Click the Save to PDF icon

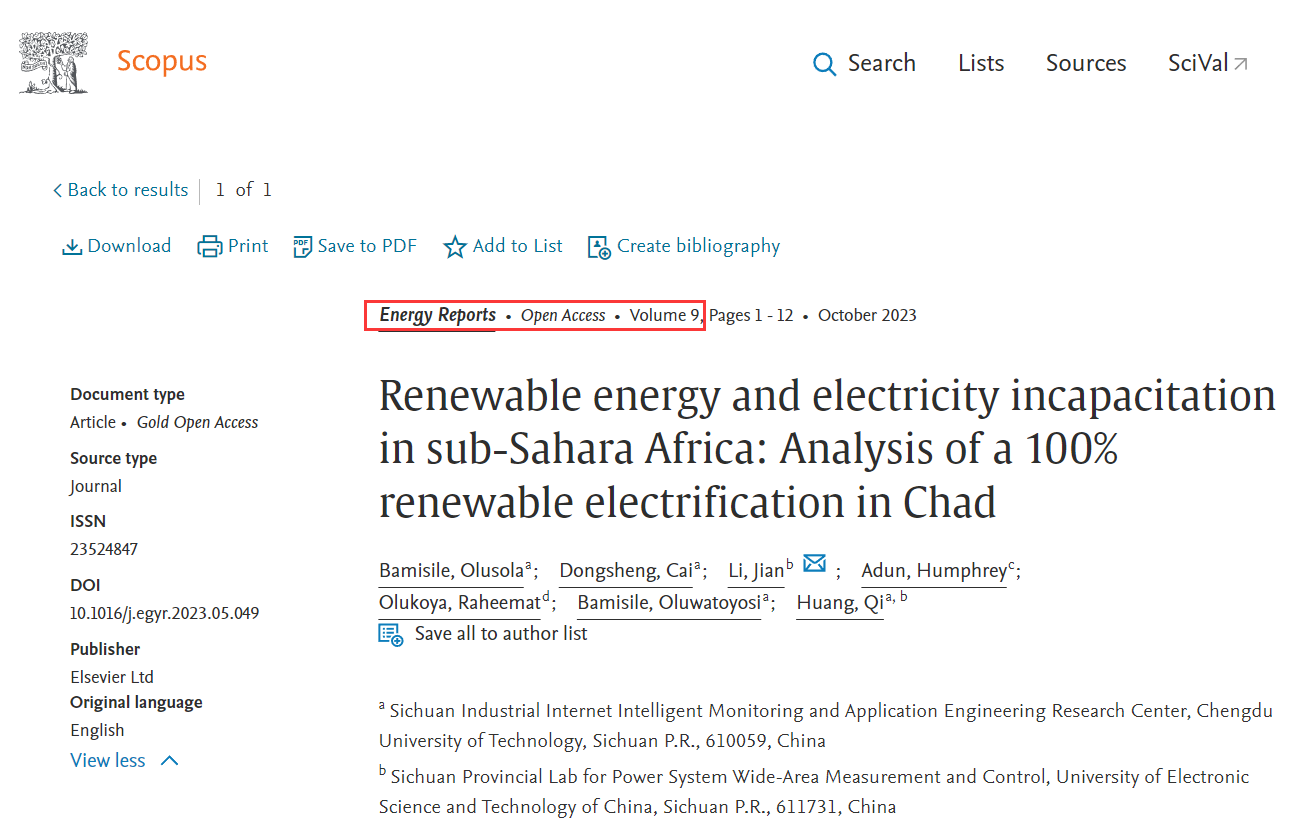(302, 247)
